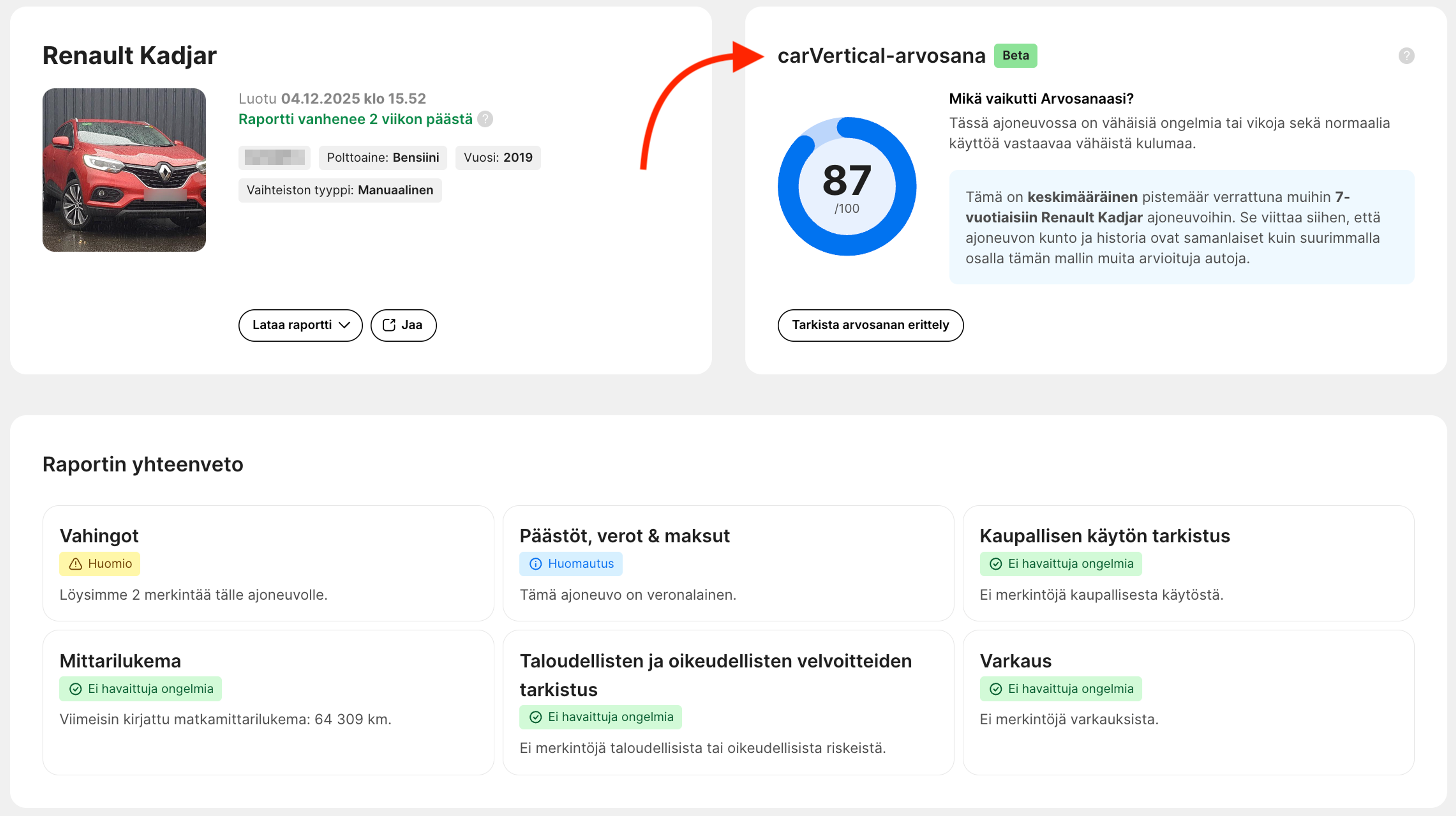This screenshot has width=1456, height=816.
Task: Click the green Beta badge
Action: (1015, 55)
